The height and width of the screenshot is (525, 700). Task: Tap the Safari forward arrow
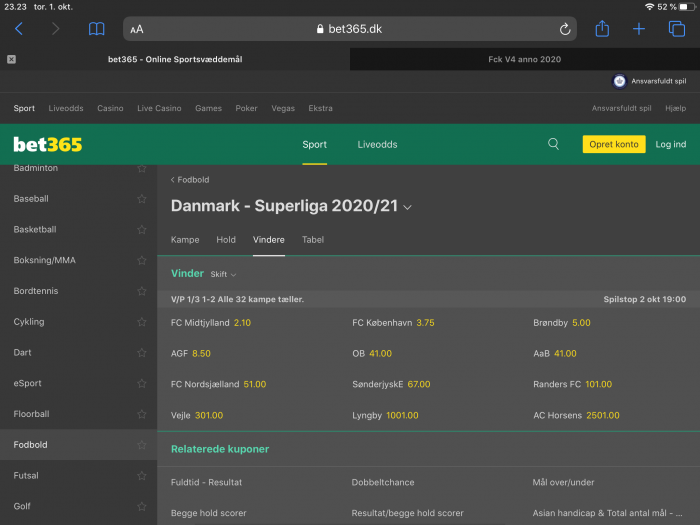pos(55,29)
